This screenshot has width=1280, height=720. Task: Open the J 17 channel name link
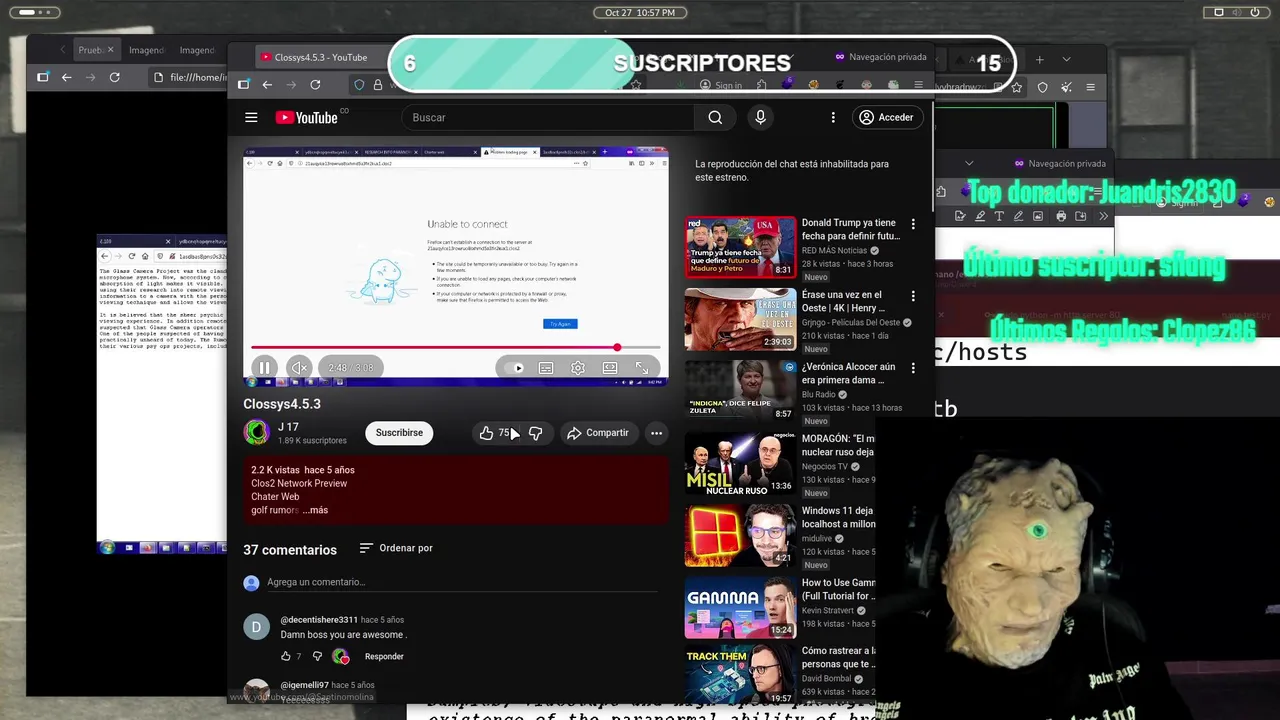click(x=288, y=427)
